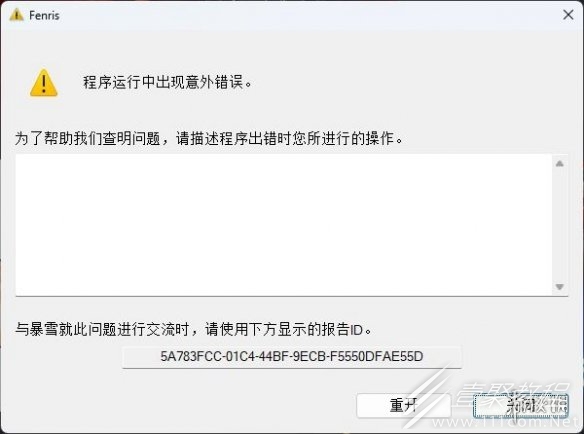This screenshot has height=434, width=584.
Task: Click the small warning icon in title bar
Action: (x=16, y=15)
